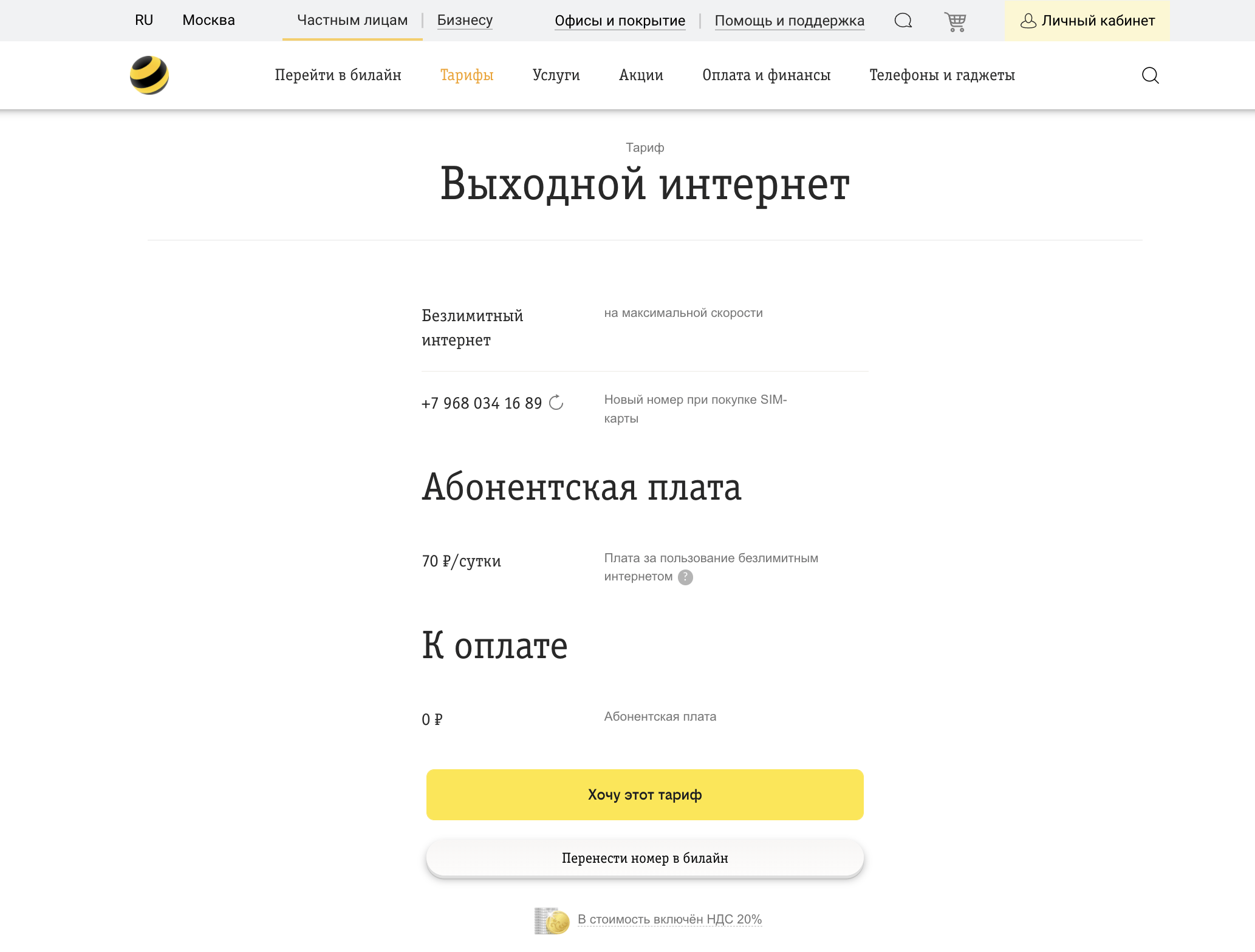Screen dimensions: 1255x952
Task: Click the person icon in Личный кабинет
Action: [1028, 21]
